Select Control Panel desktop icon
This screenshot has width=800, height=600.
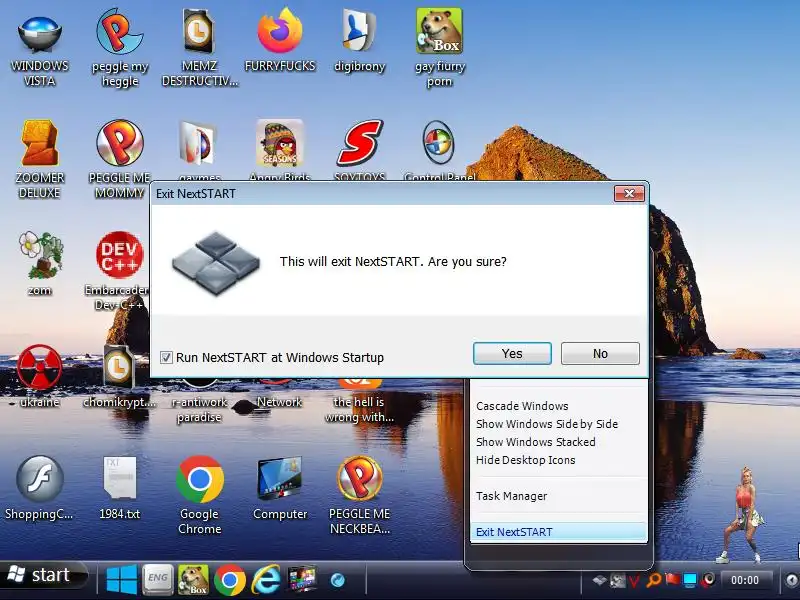tap(439, 151)
